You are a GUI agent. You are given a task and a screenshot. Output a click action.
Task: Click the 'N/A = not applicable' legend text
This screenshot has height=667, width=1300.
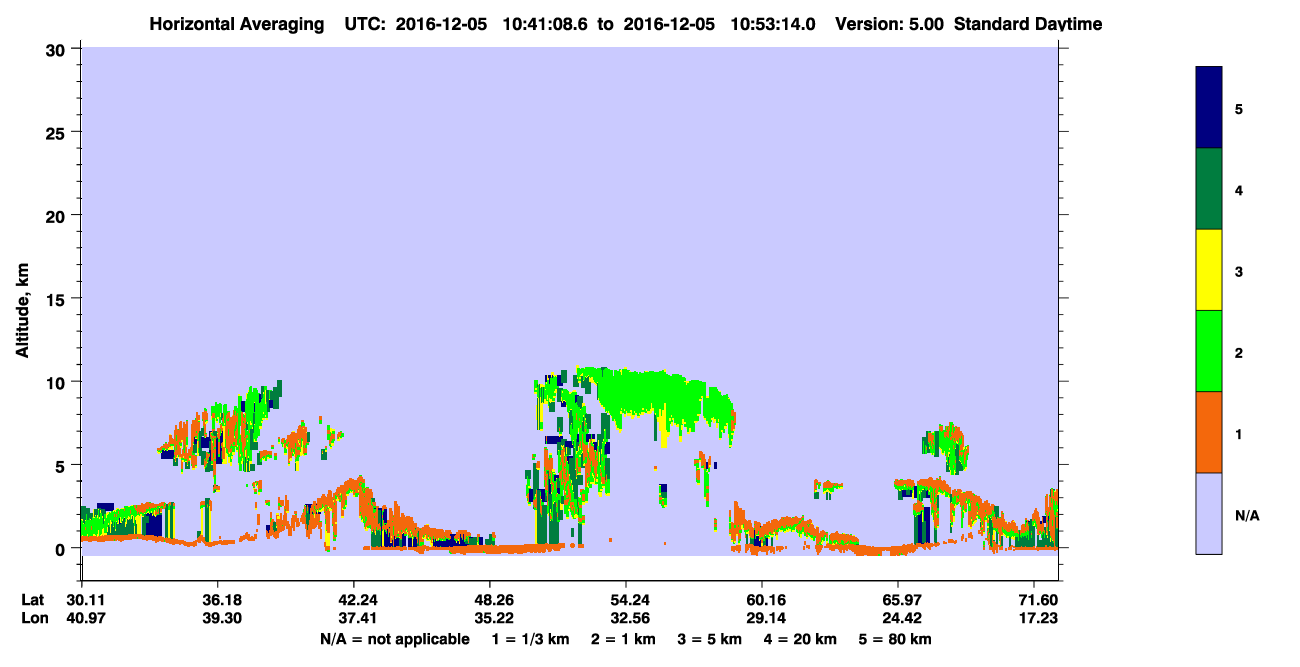pyautogui.click(x=394, y=639)
